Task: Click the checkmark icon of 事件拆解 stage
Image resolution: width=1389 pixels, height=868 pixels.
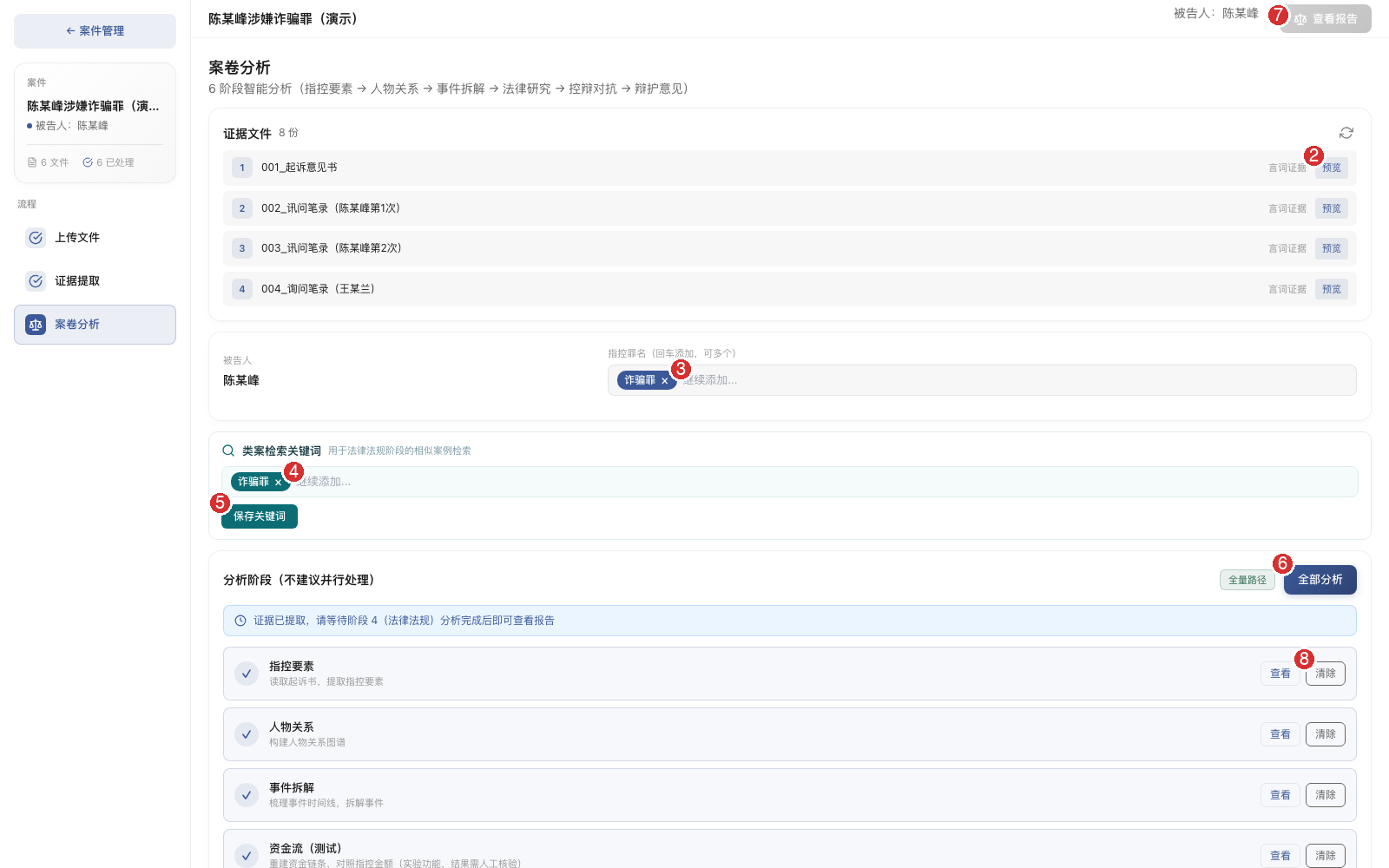Action: click(x=247, y=795)
